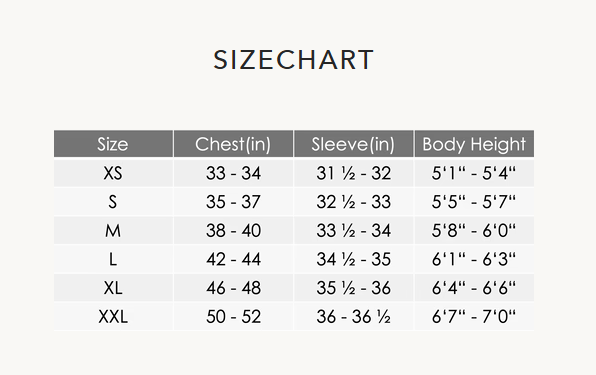Click the SIZECHART title text
596x375 pixels.
point(293,60)
